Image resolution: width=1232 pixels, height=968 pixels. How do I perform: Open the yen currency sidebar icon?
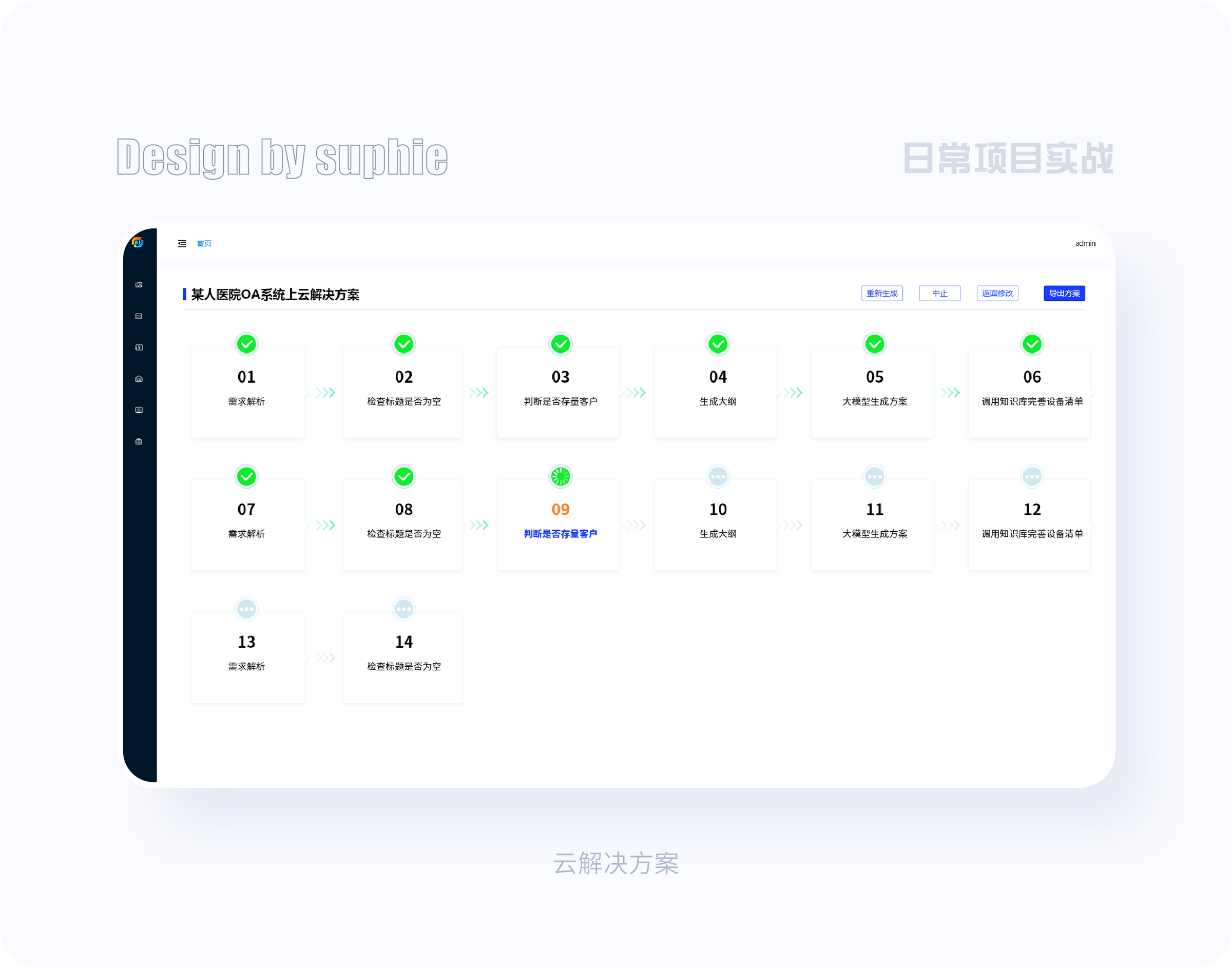point(139,347)
